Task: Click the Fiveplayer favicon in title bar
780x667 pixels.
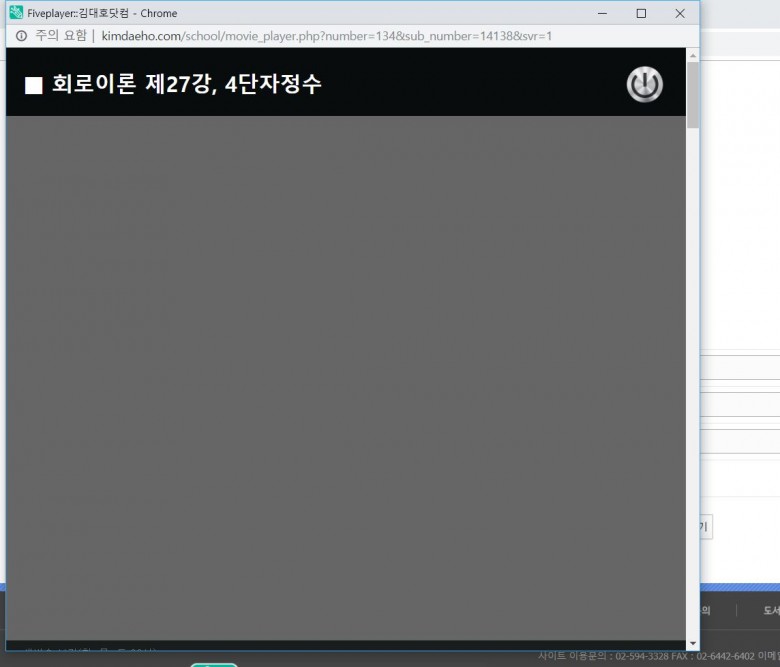Action: (16, 13)
